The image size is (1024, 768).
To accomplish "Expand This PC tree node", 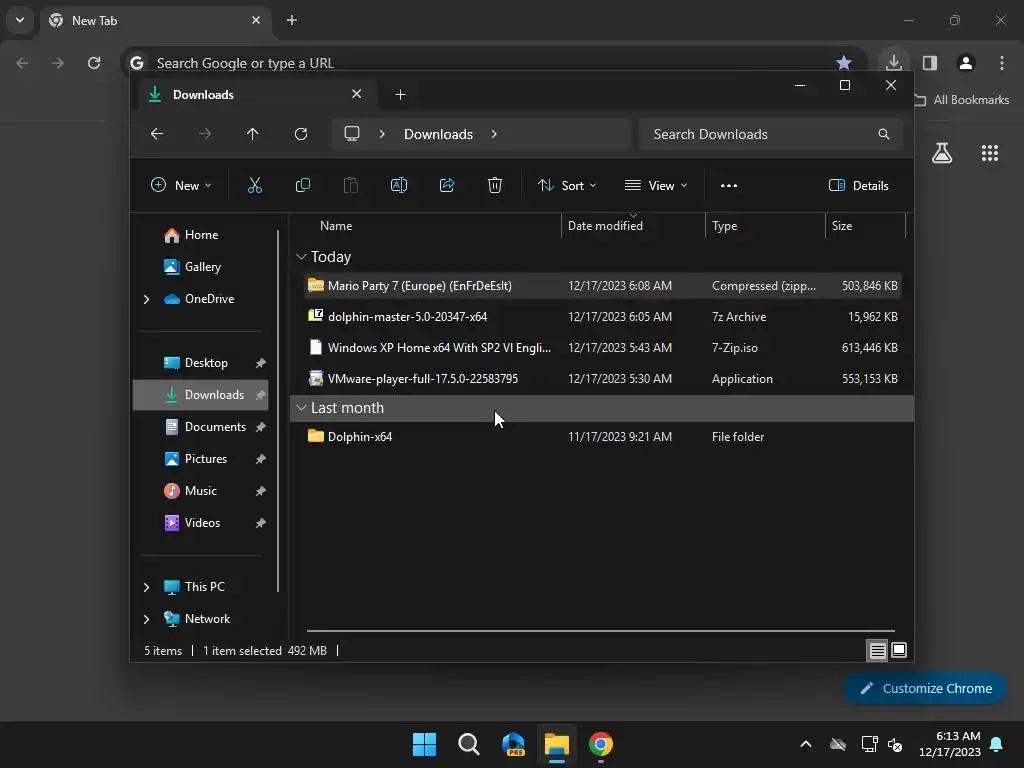I will pos(146,587).
